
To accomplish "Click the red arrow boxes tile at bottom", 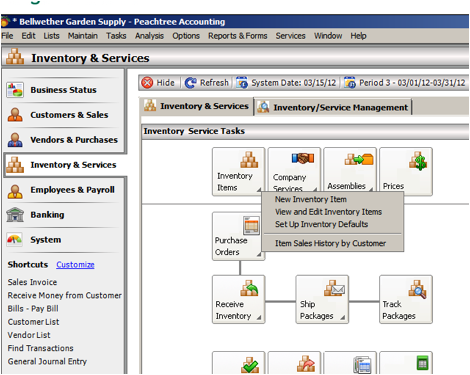I will tap(294, 363).
